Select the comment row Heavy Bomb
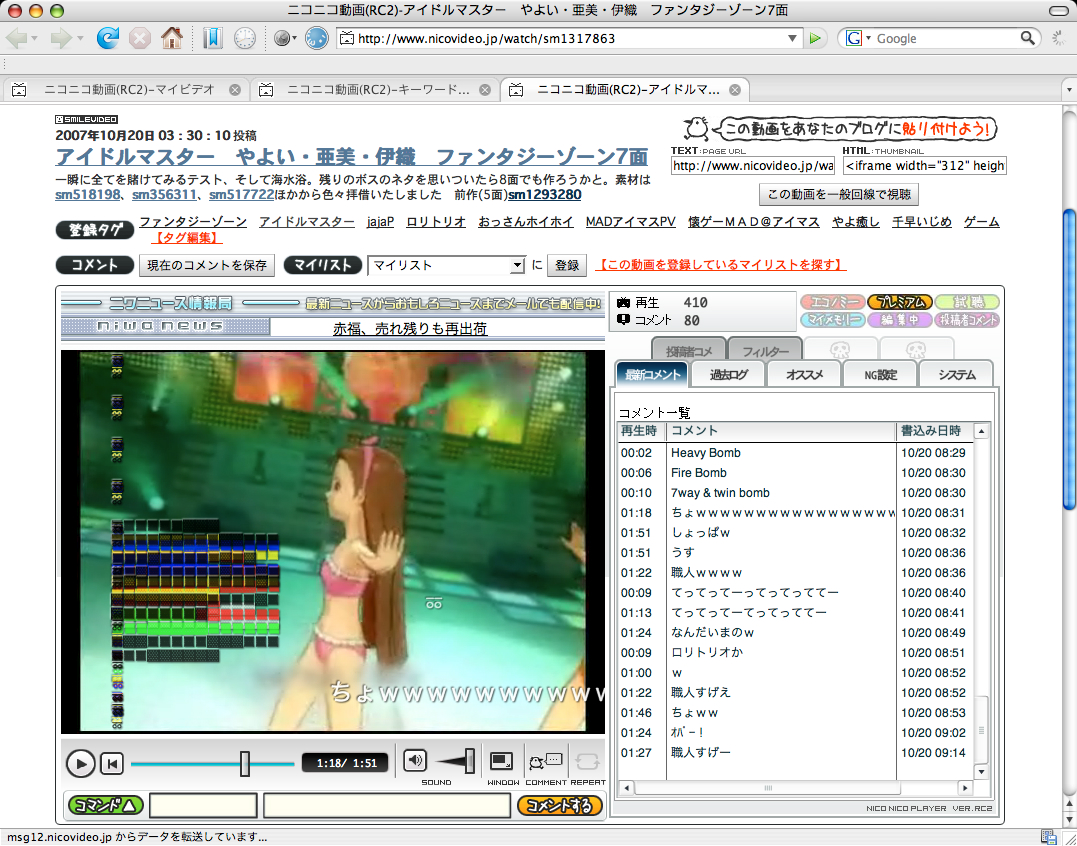 [x=795, y=453]
